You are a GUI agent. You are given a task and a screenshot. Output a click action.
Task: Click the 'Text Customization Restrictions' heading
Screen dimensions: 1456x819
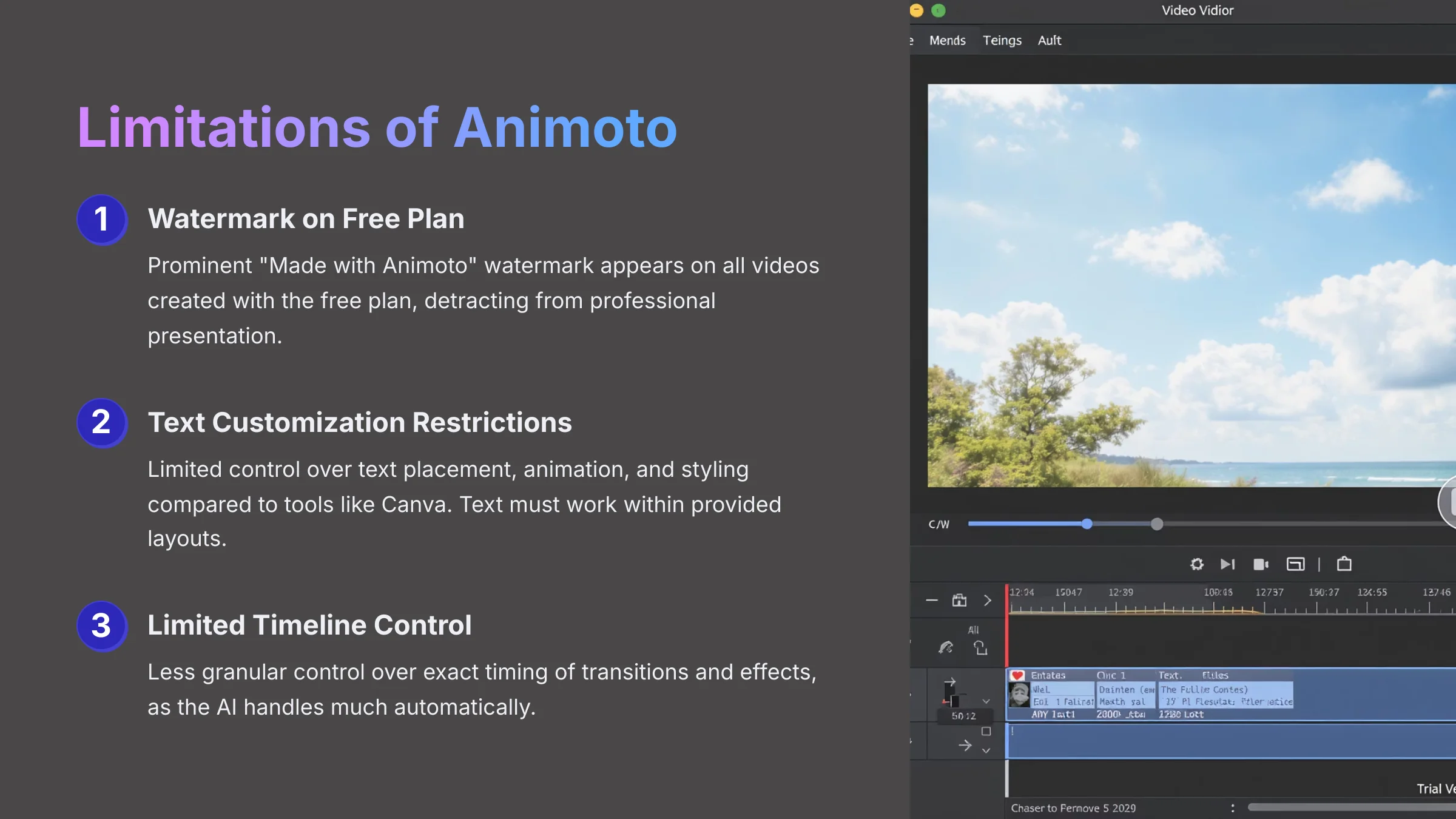point(360,422)
